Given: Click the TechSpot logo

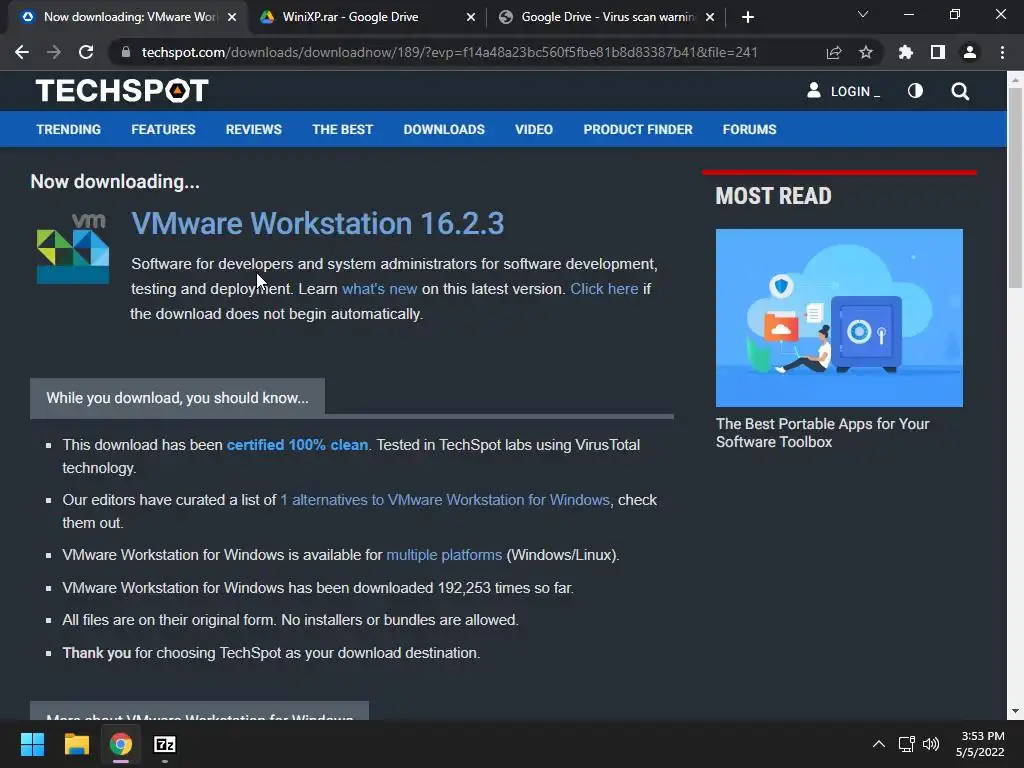Looking at the screenshot, I should pos(122,90).
